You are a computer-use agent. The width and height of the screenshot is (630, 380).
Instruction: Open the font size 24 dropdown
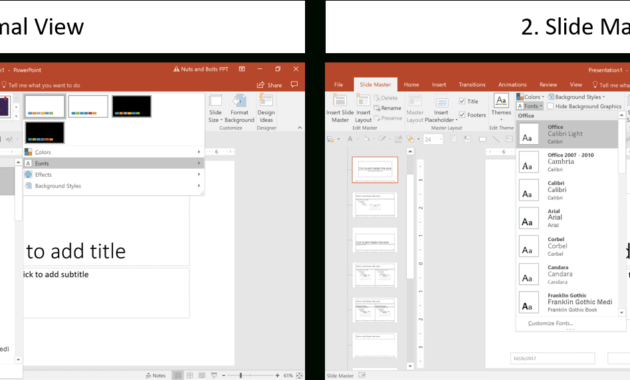click(441, 139)
